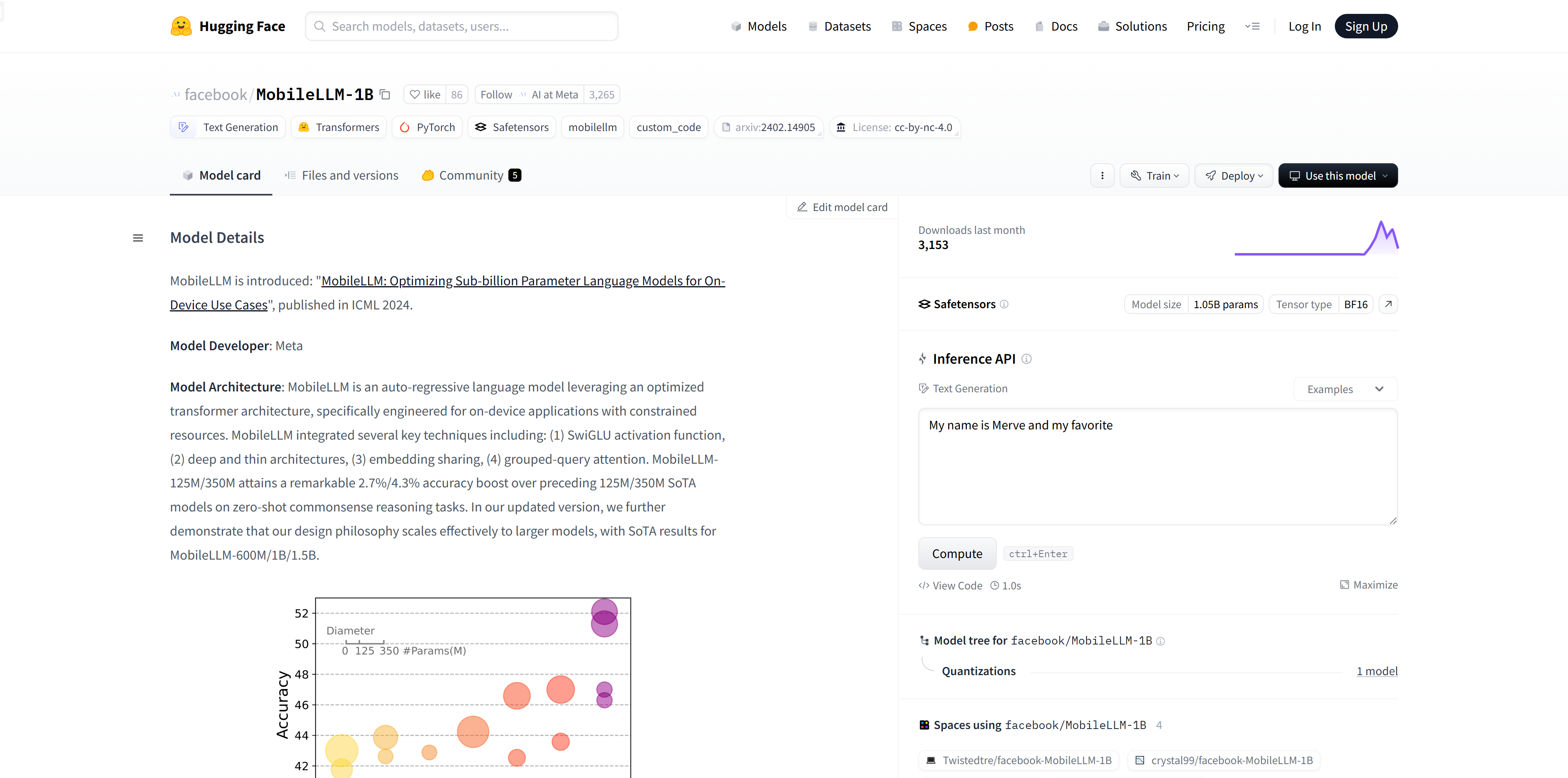
Task: Open Safetensors viewer arrow icon
Action: click(x=1388, y=304)
